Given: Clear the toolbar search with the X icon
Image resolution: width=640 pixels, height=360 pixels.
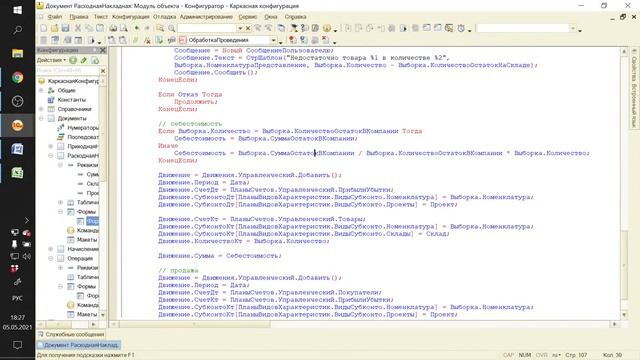Looking at the screenshot, I should coord(248,28).
